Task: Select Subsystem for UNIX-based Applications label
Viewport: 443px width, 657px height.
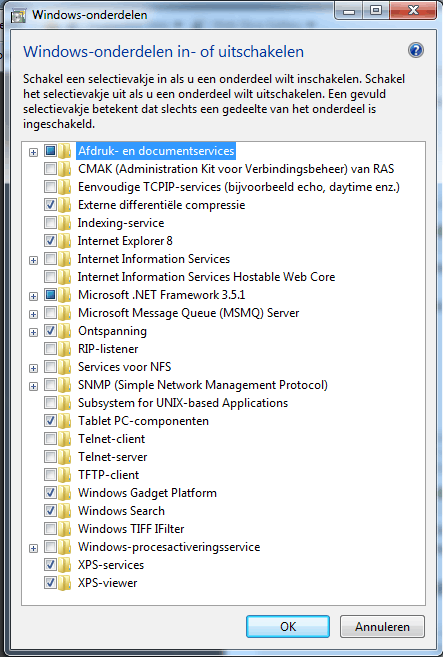Action: tap(183, 403)
